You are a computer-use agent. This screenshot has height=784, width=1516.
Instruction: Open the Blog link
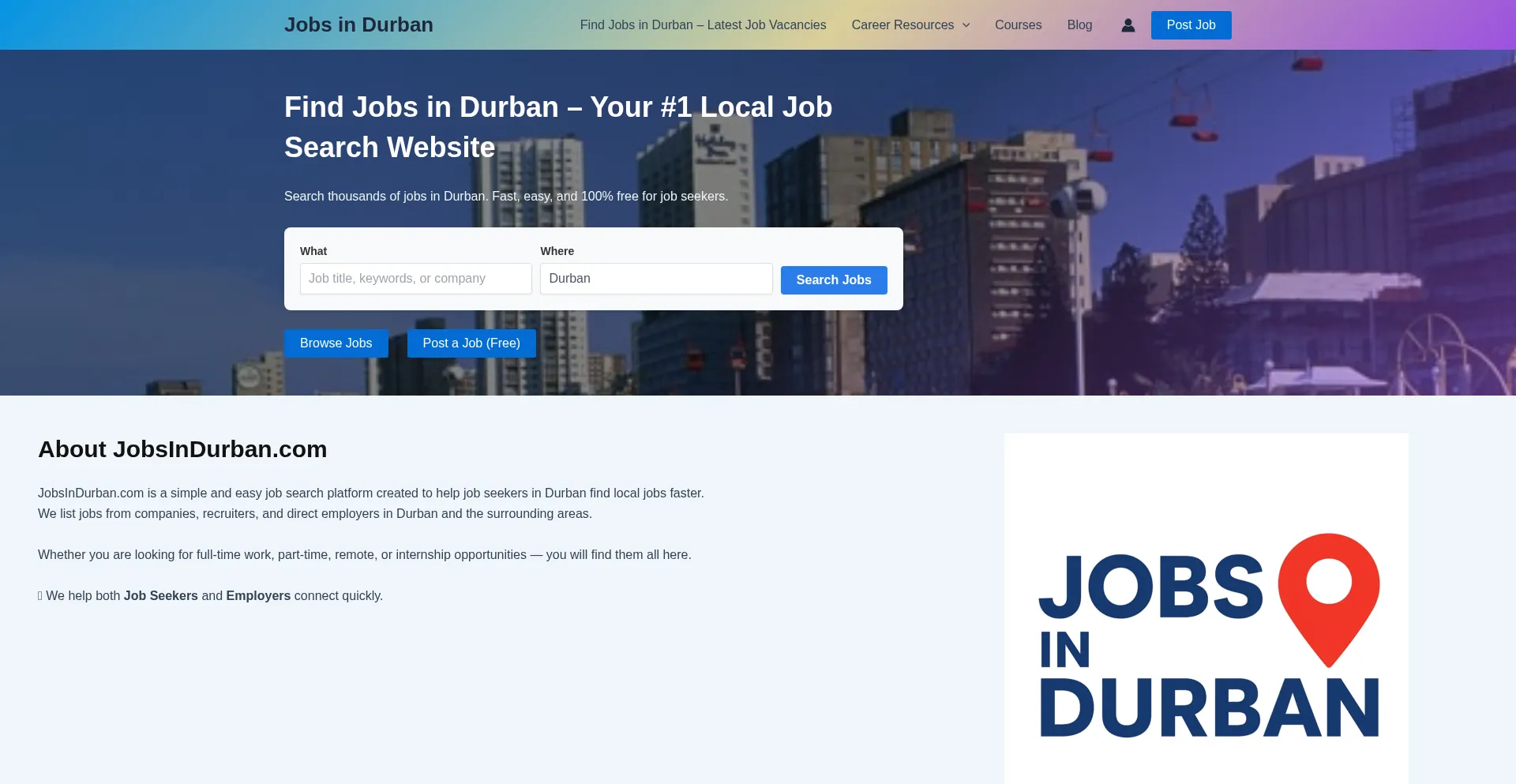coord(1079,25)
